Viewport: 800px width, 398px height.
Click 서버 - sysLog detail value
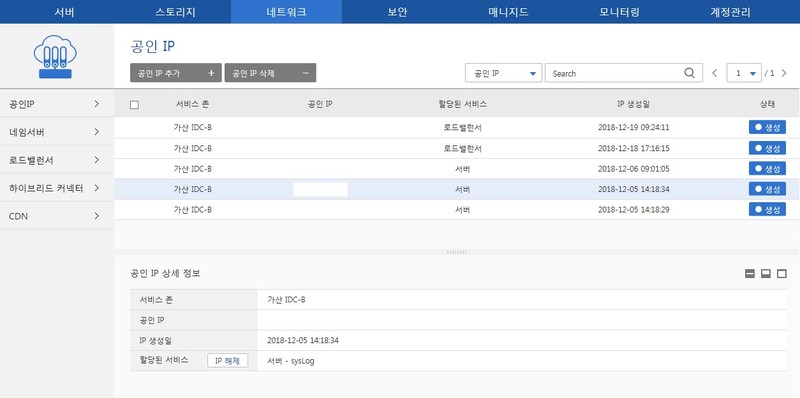click(291, 361)
